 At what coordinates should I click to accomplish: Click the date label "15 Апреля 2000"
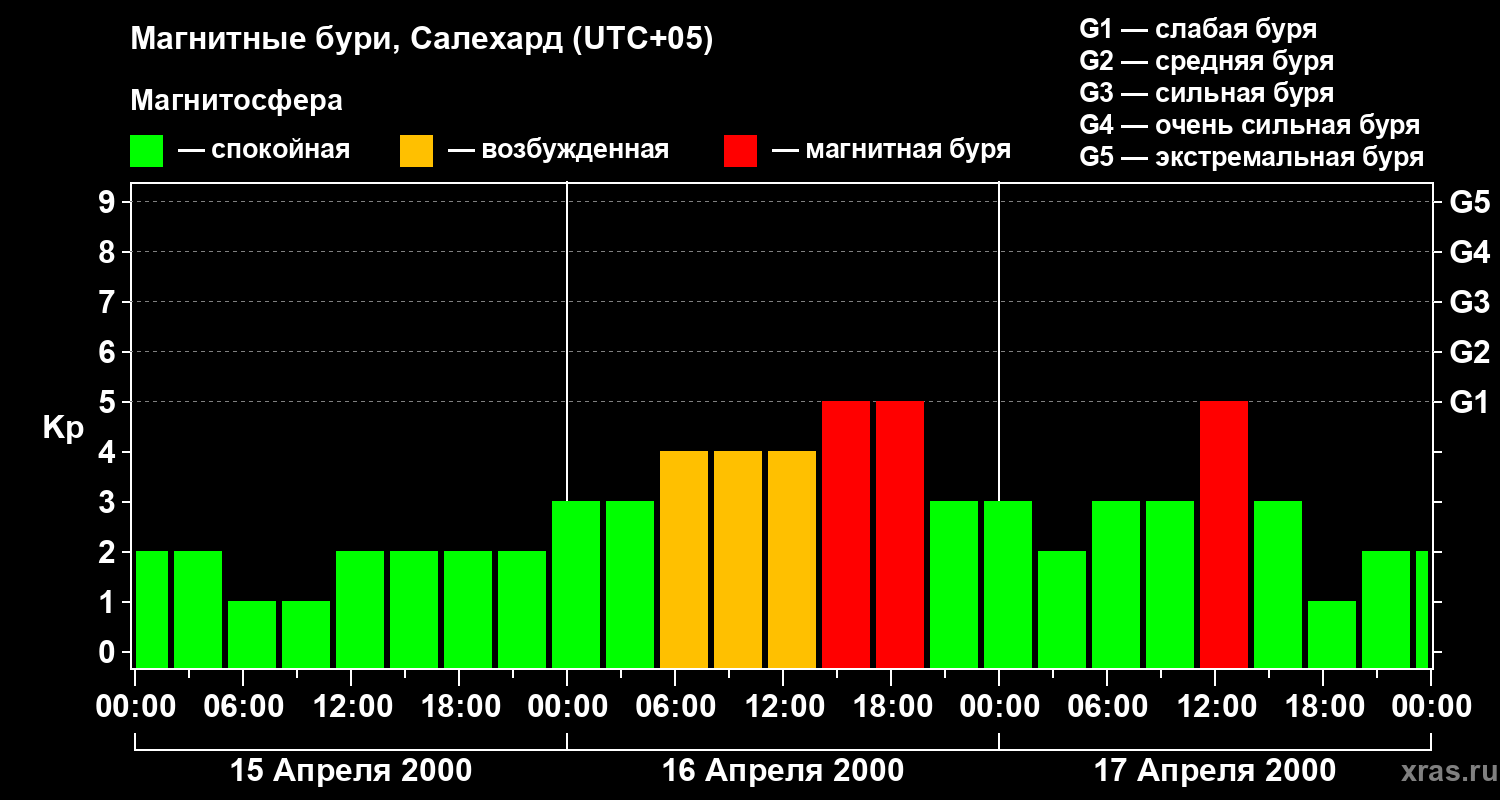coord(351,771)
